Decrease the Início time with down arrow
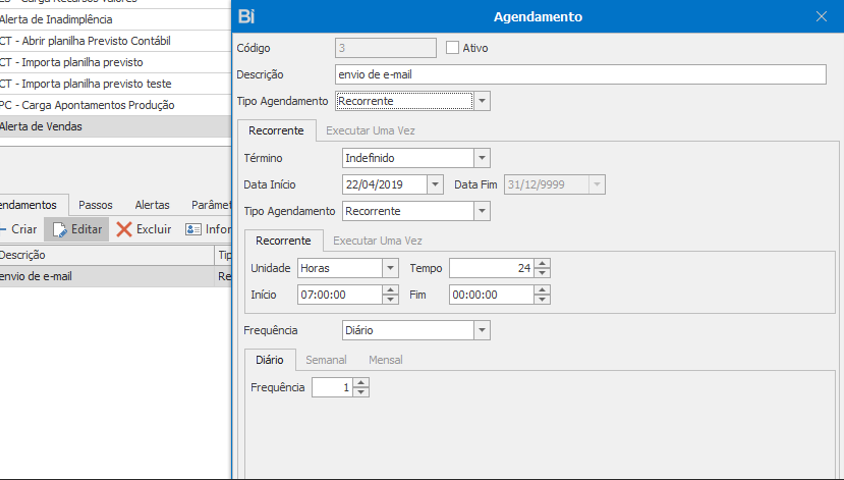 click(390, 299)
